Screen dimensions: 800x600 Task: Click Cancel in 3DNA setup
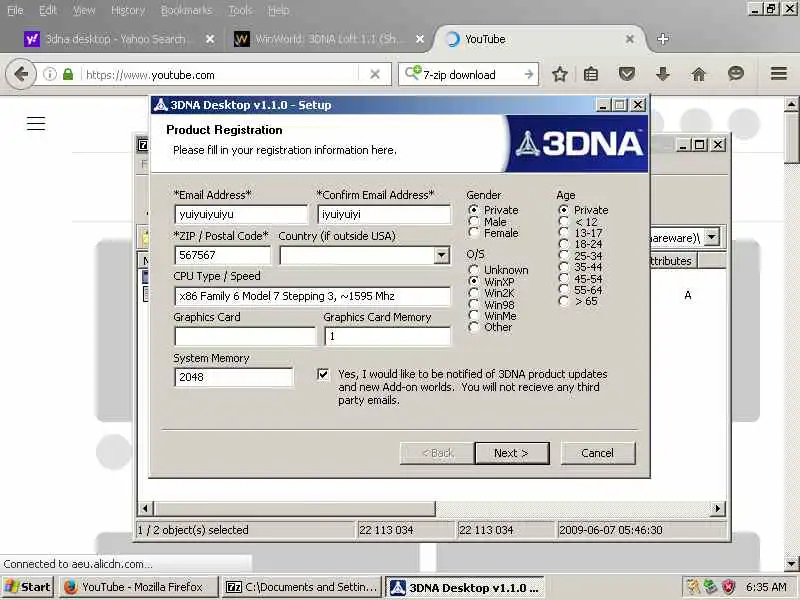[598, 453]
